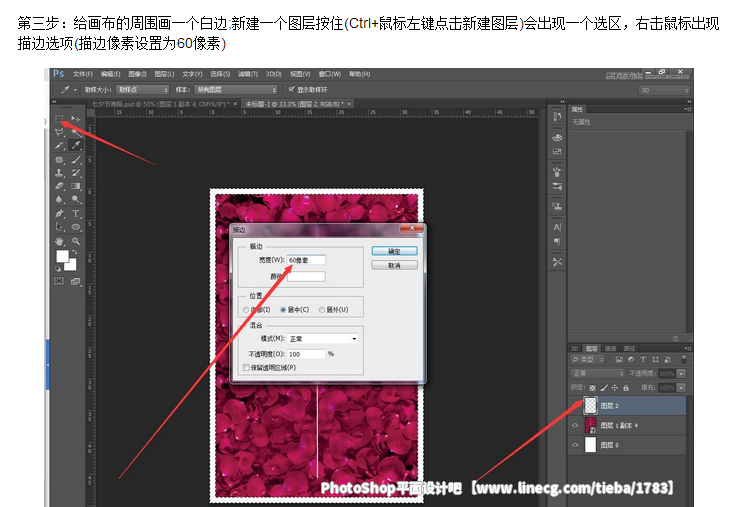Image resolution: width=729 pixels, height=507 pixels.
Task: Toggle the 显示取样环 checkbox
Action: point(292,89)
